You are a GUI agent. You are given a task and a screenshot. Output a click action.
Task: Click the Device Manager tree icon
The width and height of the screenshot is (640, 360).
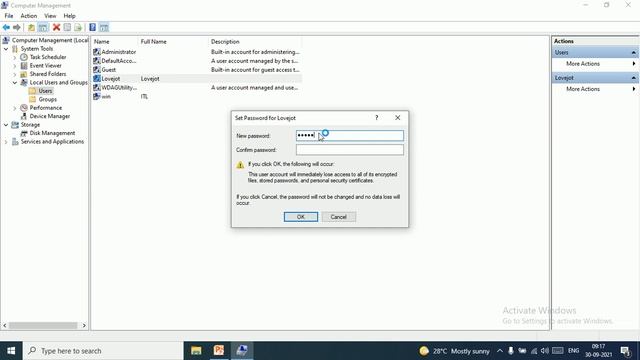(24, 116)
